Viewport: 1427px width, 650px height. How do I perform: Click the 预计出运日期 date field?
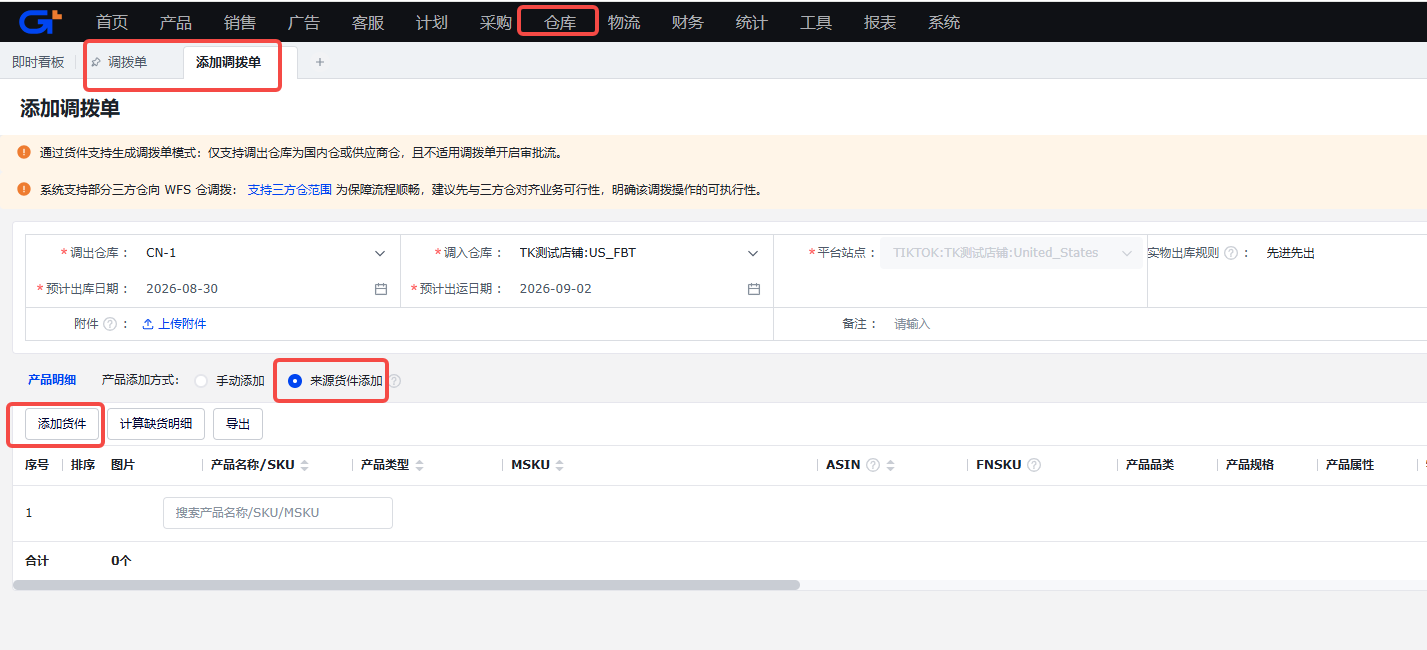(x=640, y=289)
